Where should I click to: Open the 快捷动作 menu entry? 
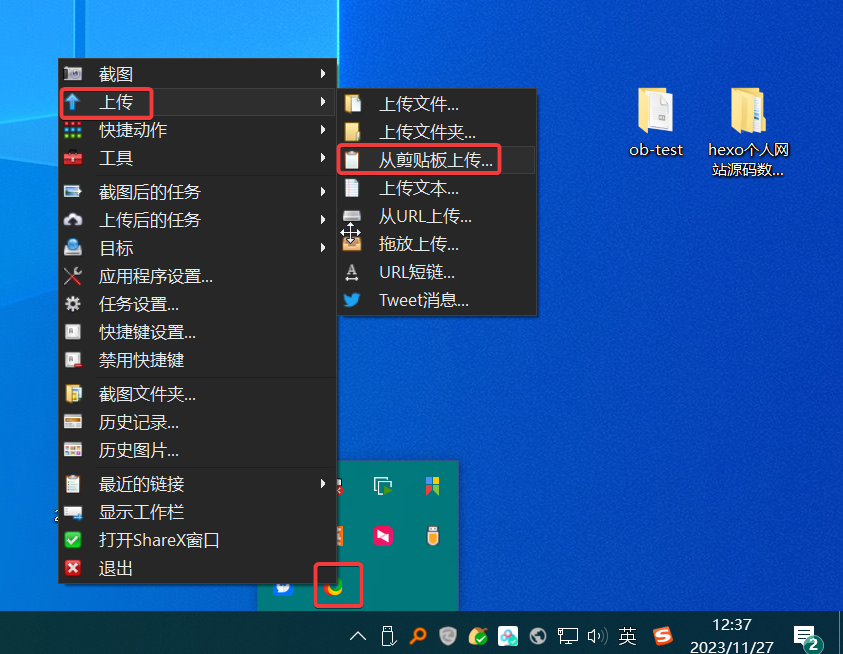click(x=197, y=130)
